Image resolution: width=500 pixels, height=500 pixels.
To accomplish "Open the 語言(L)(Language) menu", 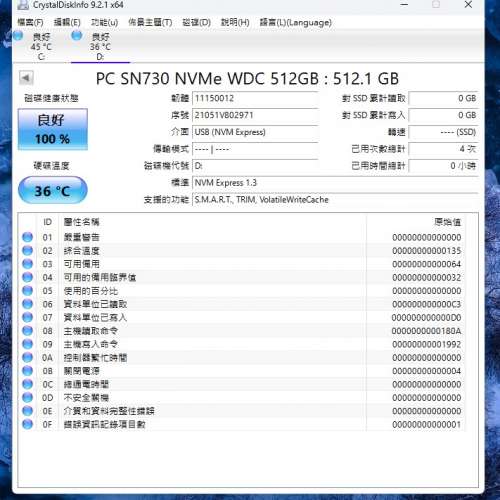I will click(x=295, y=23).
